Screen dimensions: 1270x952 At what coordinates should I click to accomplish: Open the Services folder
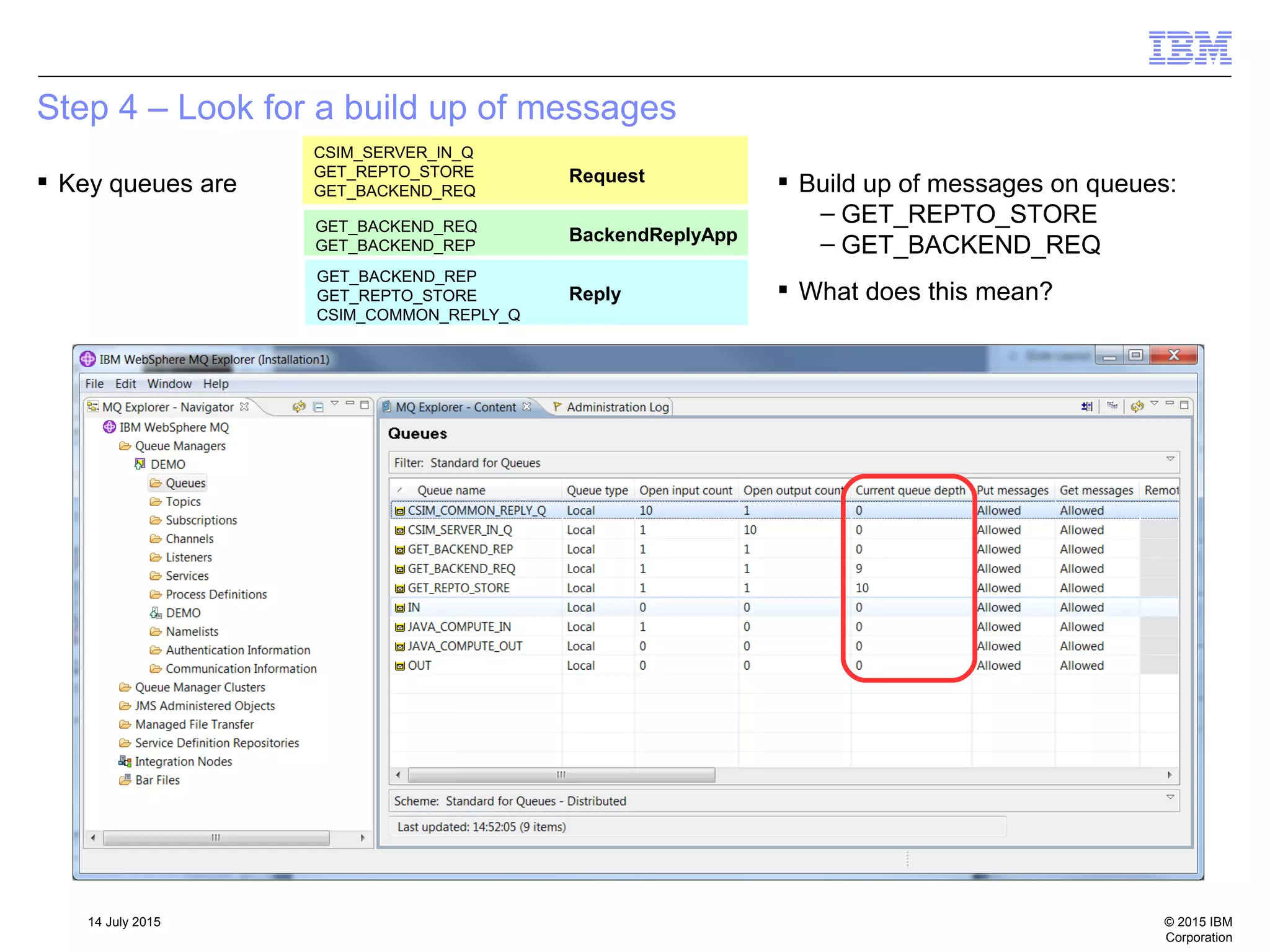[x=180, y=576]
